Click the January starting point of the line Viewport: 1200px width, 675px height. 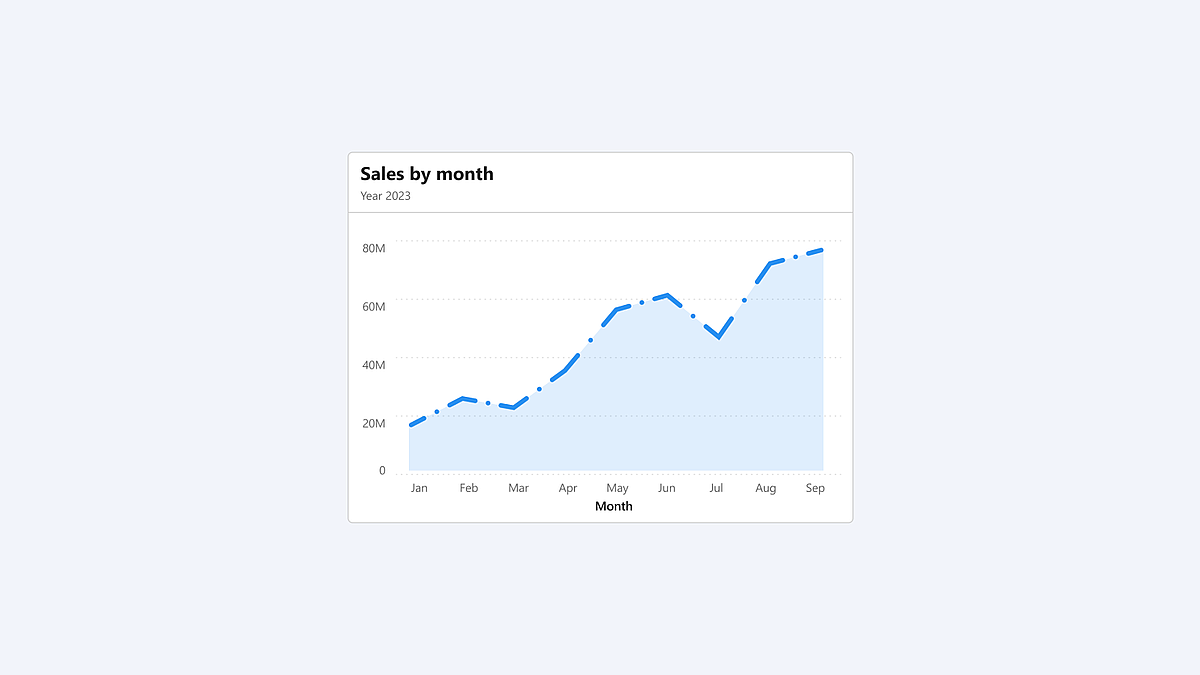tap(411, 425)
